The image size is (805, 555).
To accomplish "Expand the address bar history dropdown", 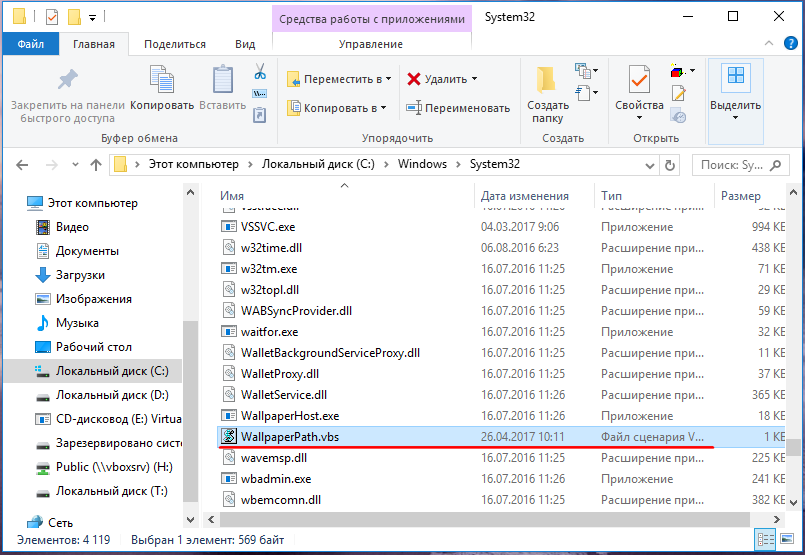I will [649, 165].
